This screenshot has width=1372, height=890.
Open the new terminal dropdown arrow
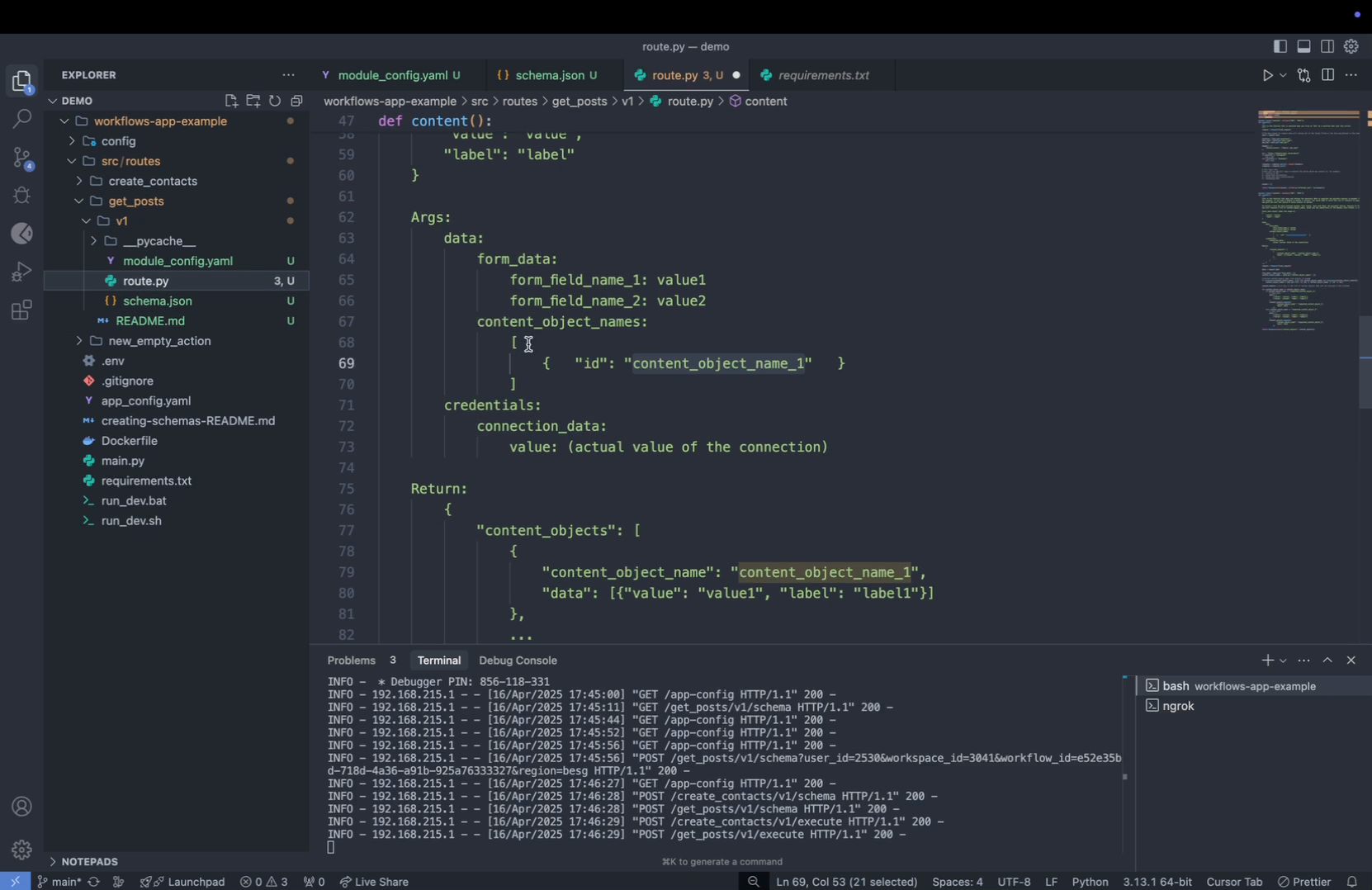click(1283, 660)
